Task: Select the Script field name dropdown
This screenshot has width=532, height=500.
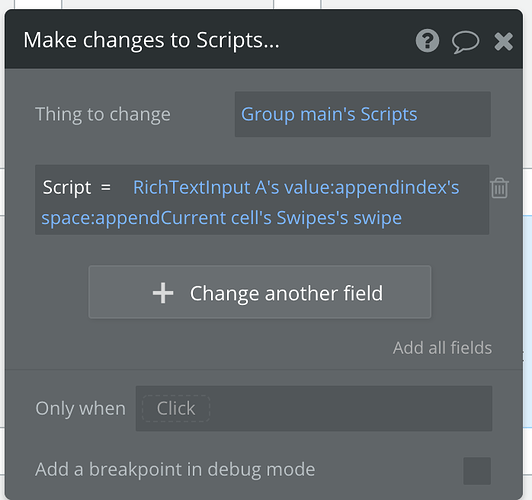Action: pyautogui.click(x=67, y=187)
